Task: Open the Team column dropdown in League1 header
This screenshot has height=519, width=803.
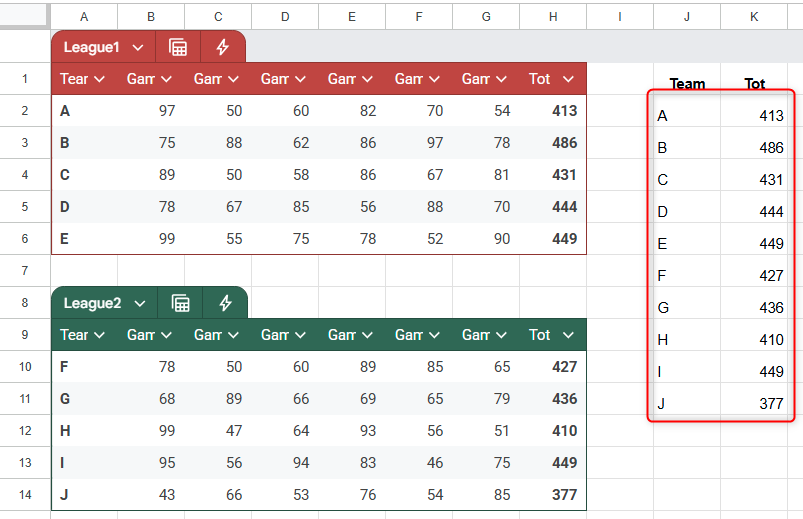Action: click(99, 79)
